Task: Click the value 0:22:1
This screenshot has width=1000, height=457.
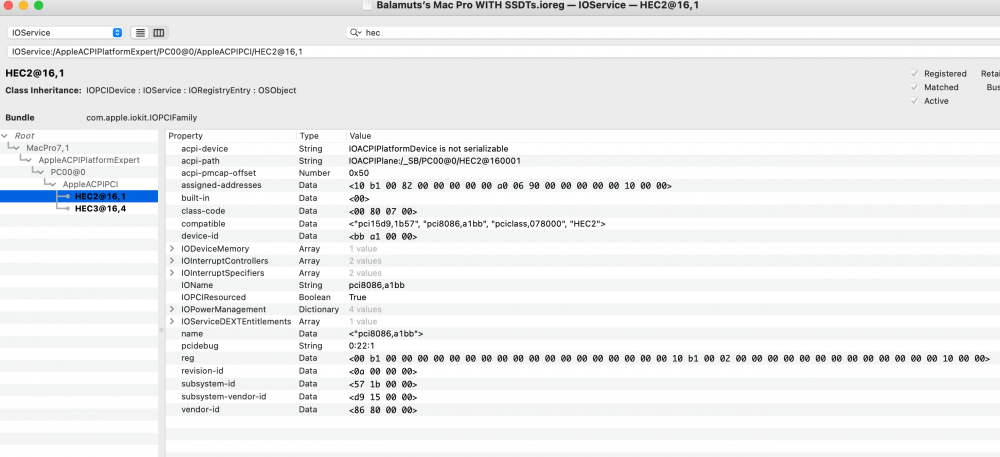Action: click(x=362, y=345)
